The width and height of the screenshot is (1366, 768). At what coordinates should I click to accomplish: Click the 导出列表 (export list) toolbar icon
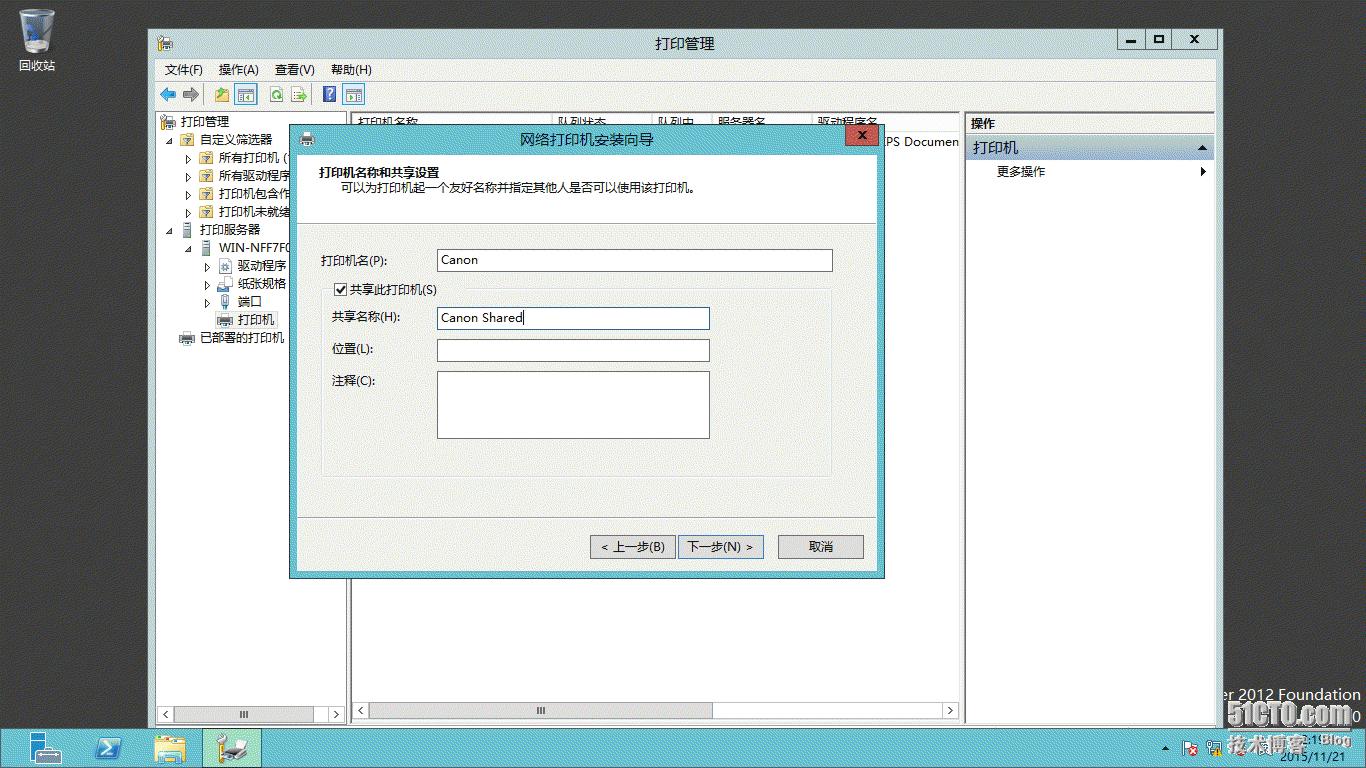[x=298, y=93]
